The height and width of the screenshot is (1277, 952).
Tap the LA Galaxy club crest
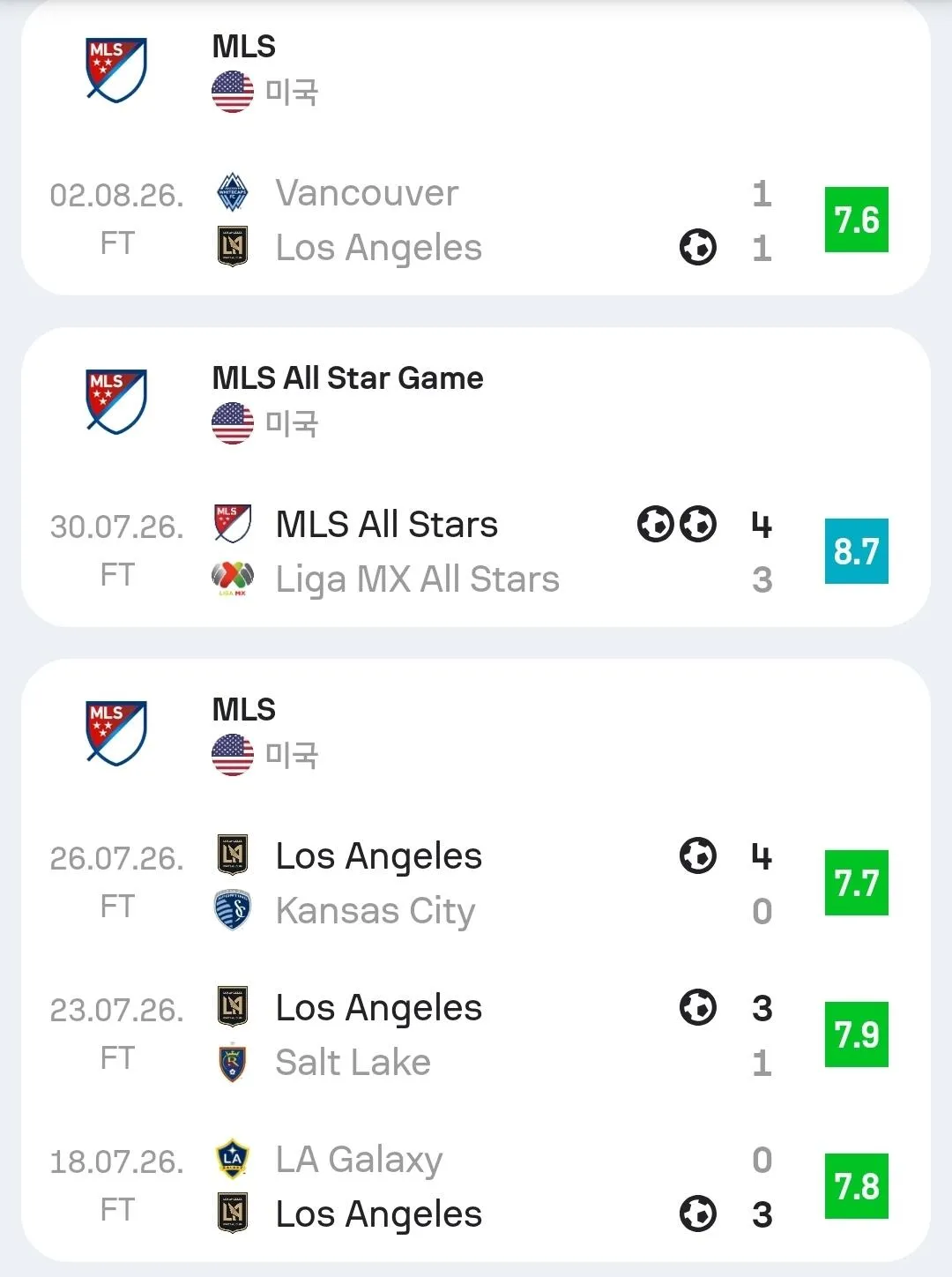point(233,1159)
